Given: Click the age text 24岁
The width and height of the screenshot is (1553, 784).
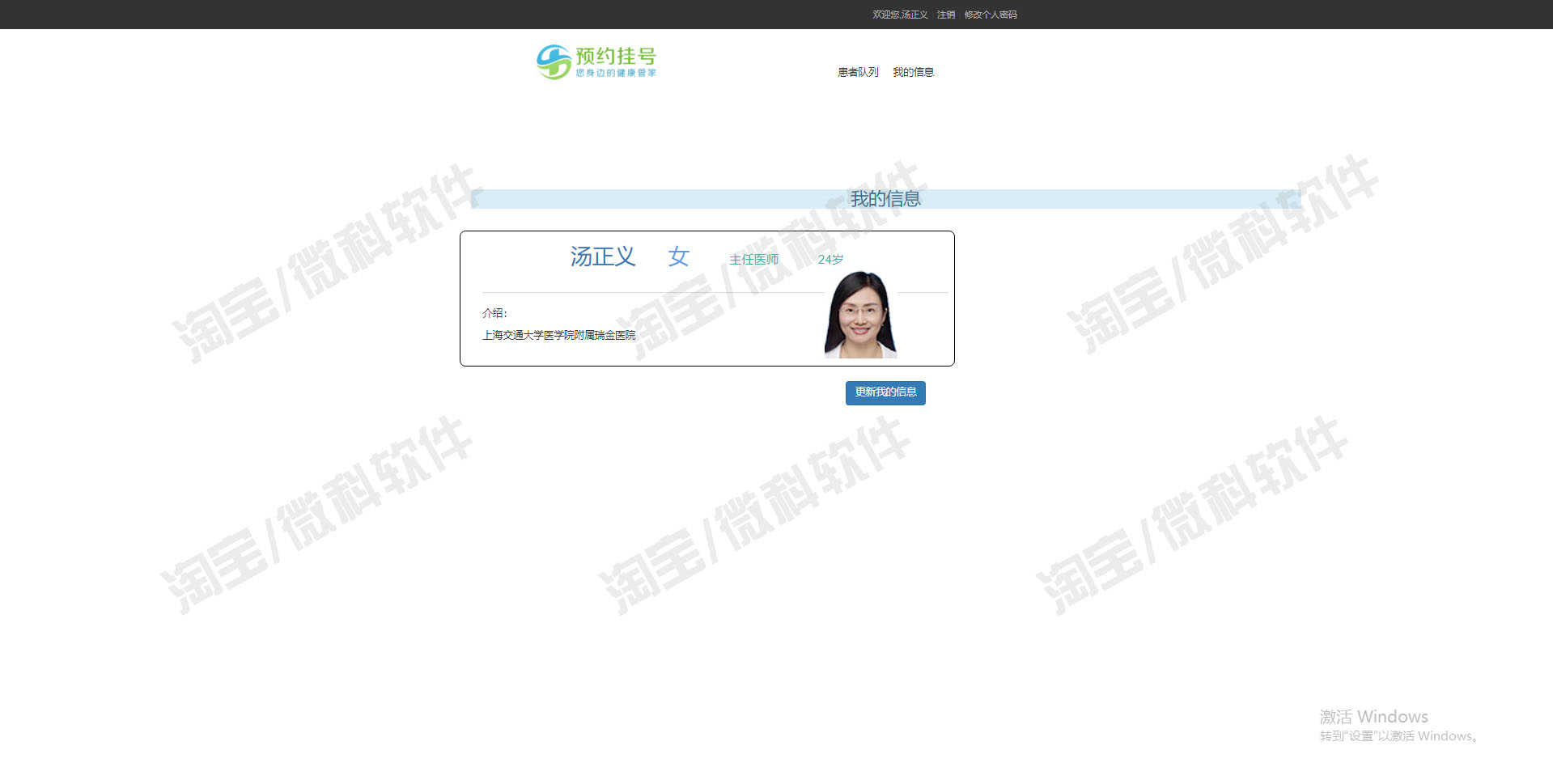Looking at the screenshot, I should [830, 259].
